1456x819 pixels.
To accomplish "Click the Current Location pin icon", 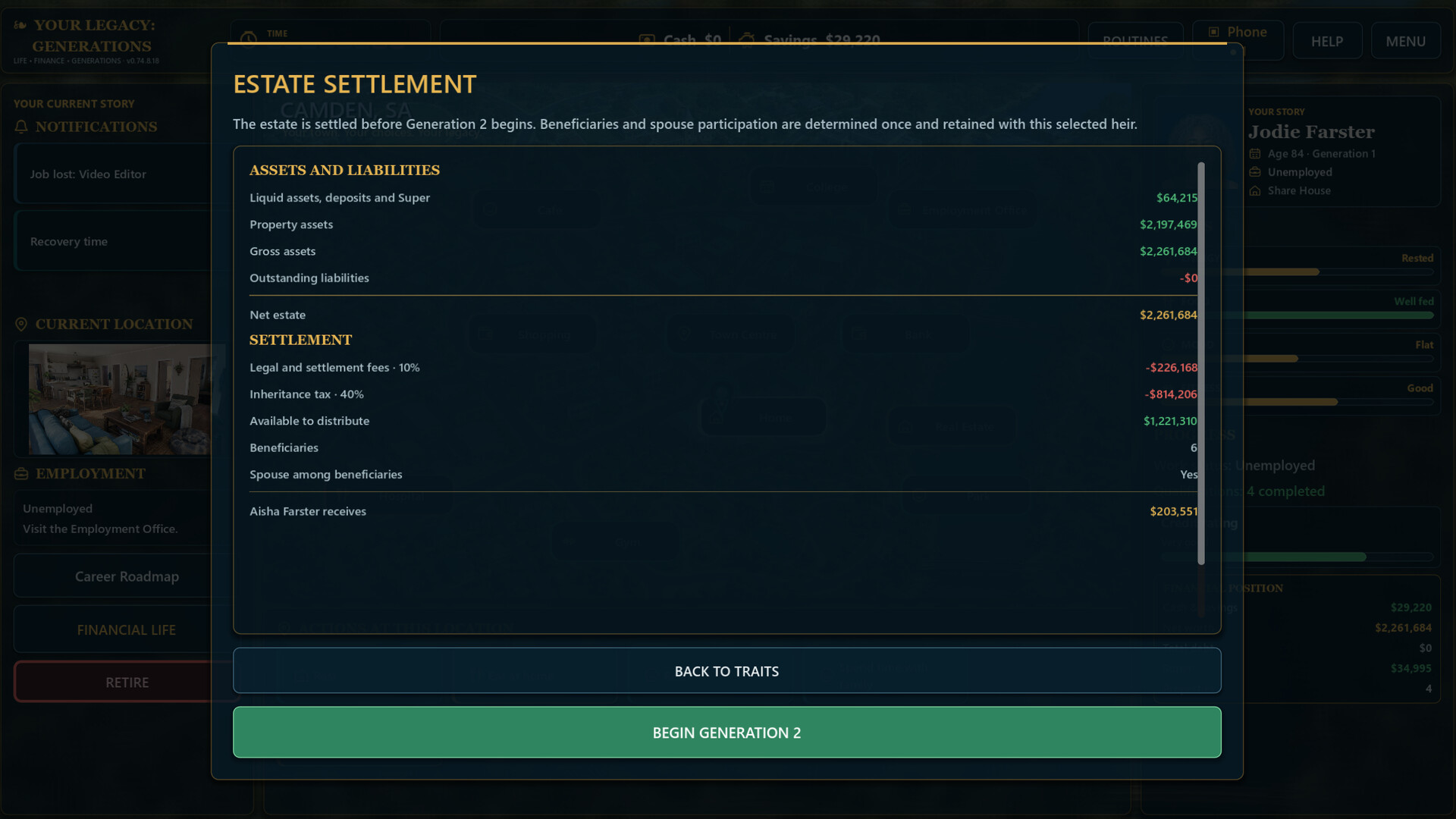I will click(21, 325).
